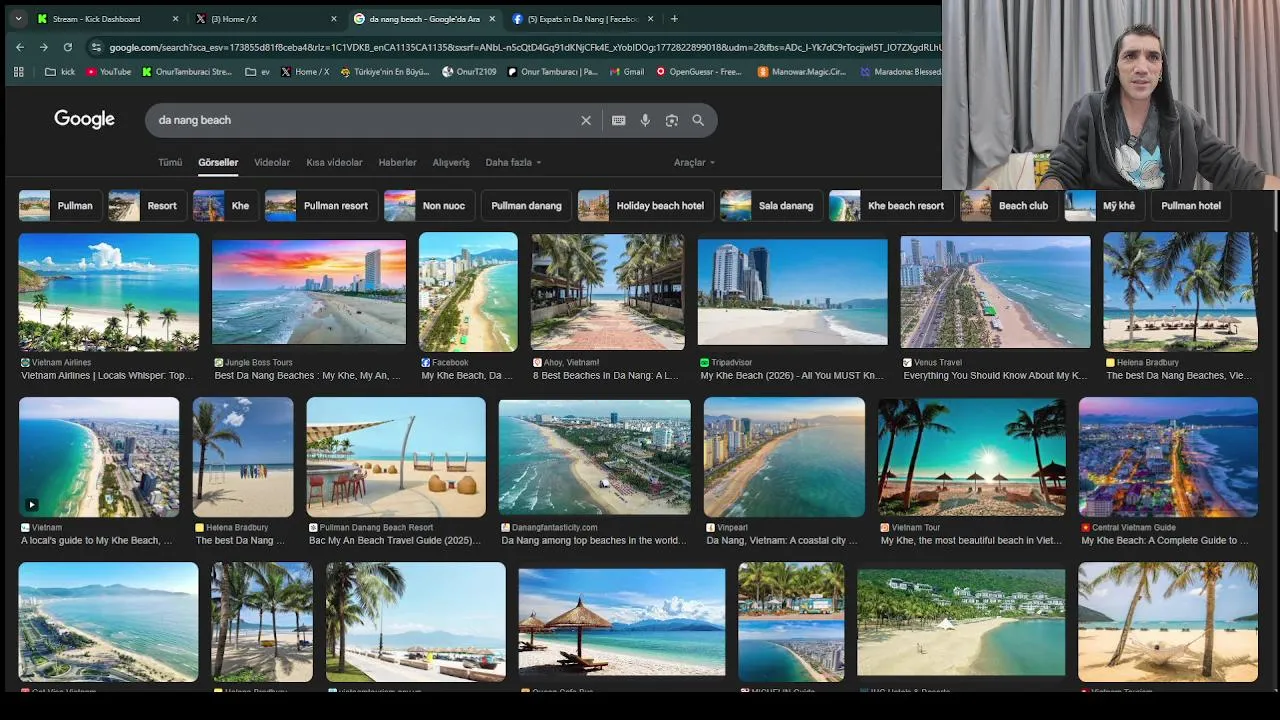Open the Central Vietnam Guide night image
The width and height of the screenshot is (1280, 720).
pyautogui.click(x=1168, y=457)
